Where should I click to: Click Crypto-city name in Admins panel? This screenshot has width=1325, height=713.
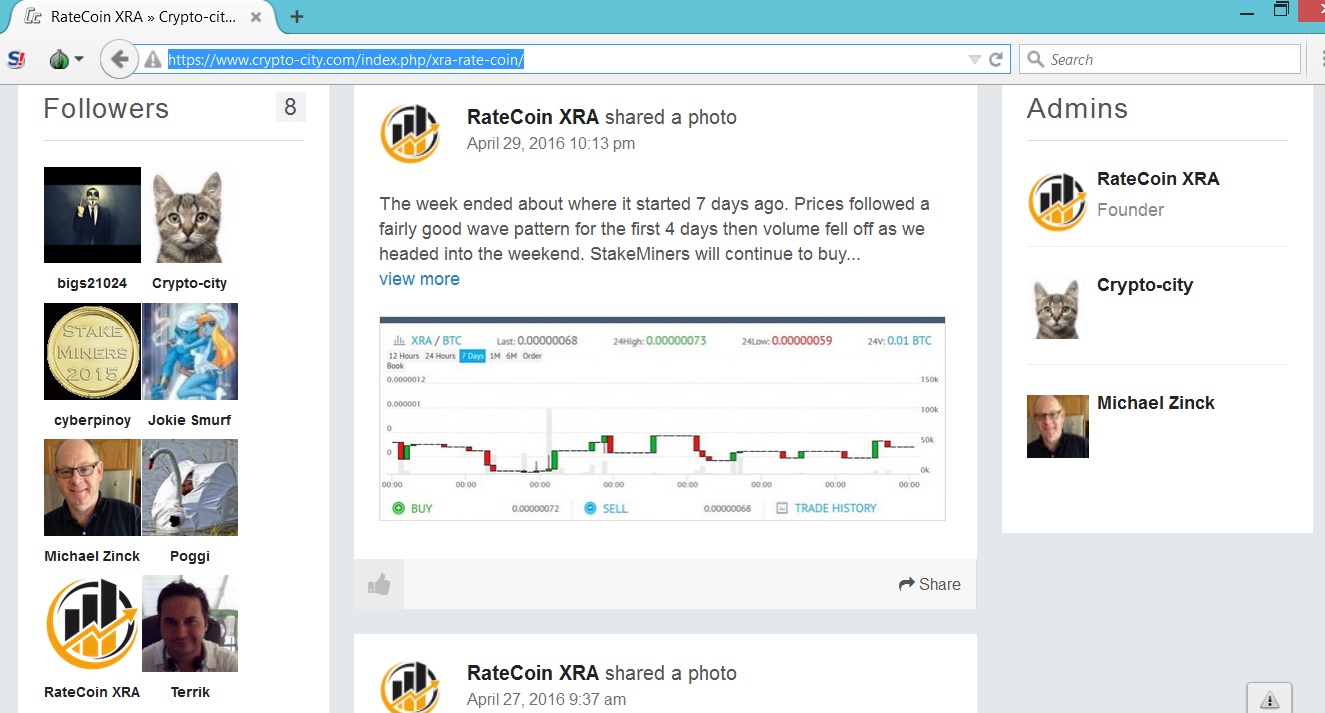click(x=1145, y=285)
